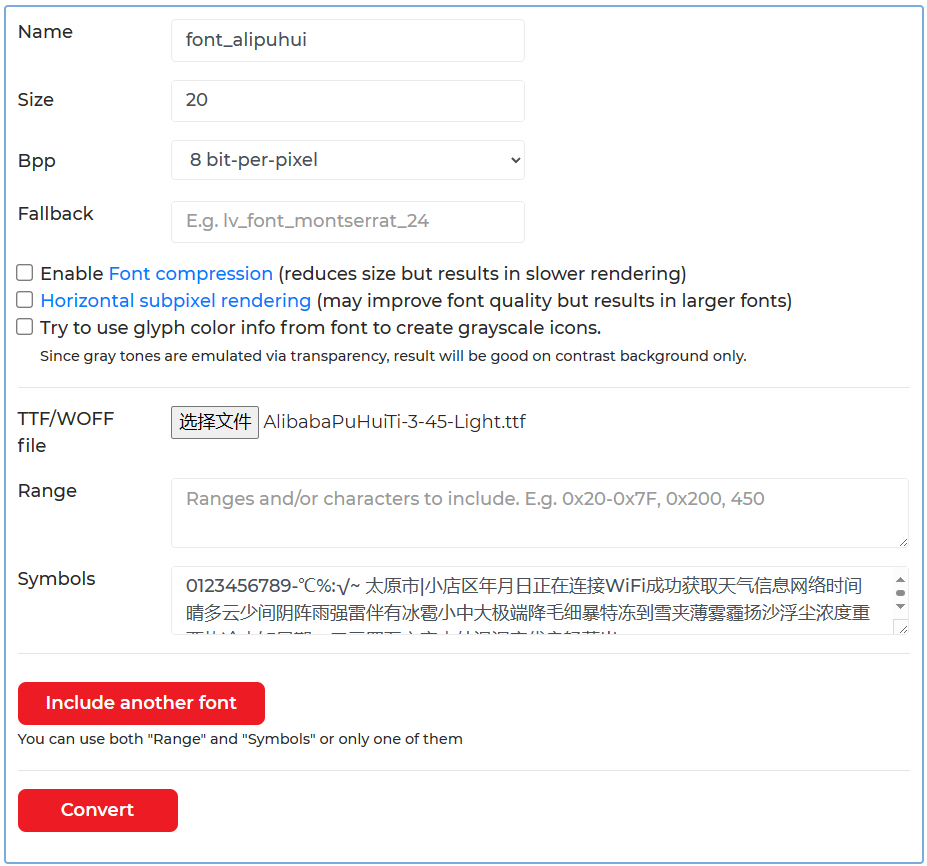Click the AlibabaPuHuiTi-3-45-Light.ttf filename text

click(x=394, y=422)
